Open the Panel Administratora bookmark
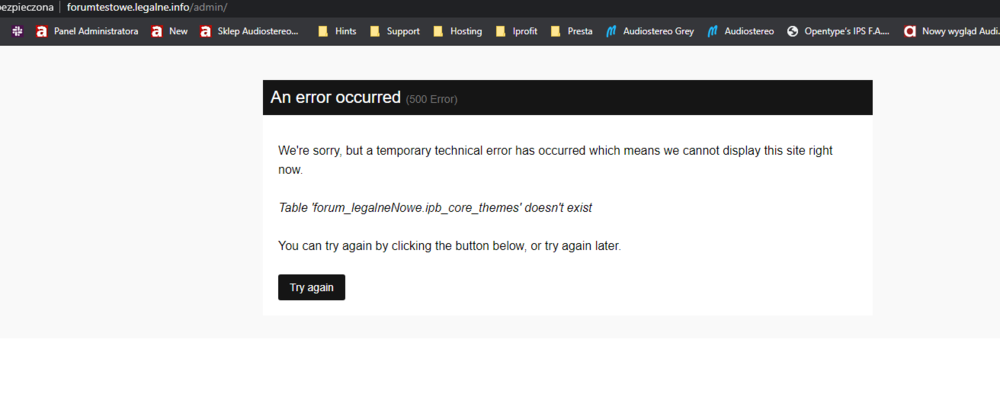Viewport: 1000px width, 407px height. tap(87, 31)
